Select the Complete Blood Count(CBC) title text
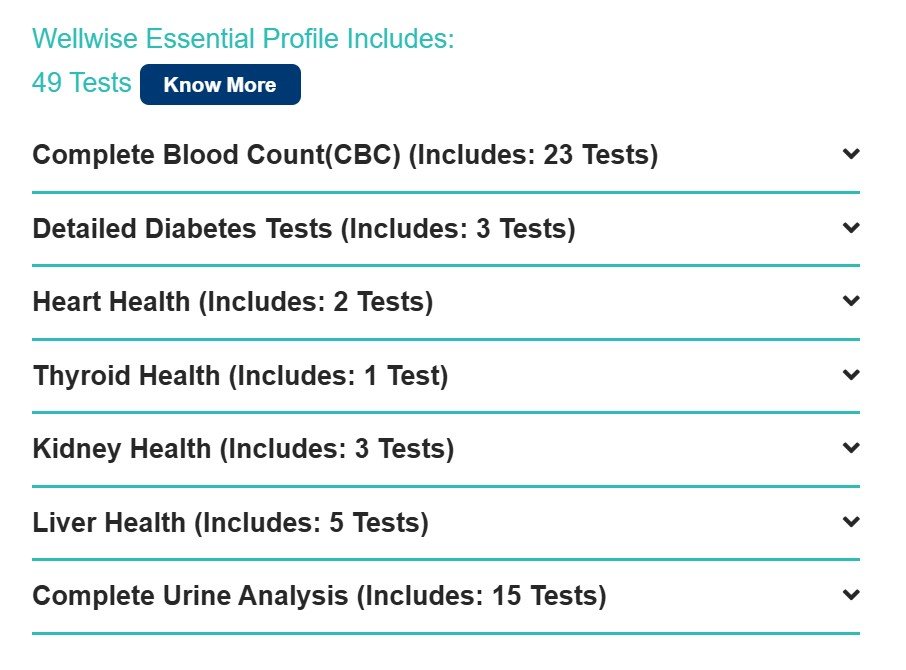This screenshot has height=670, width=906. coord(217,155)
